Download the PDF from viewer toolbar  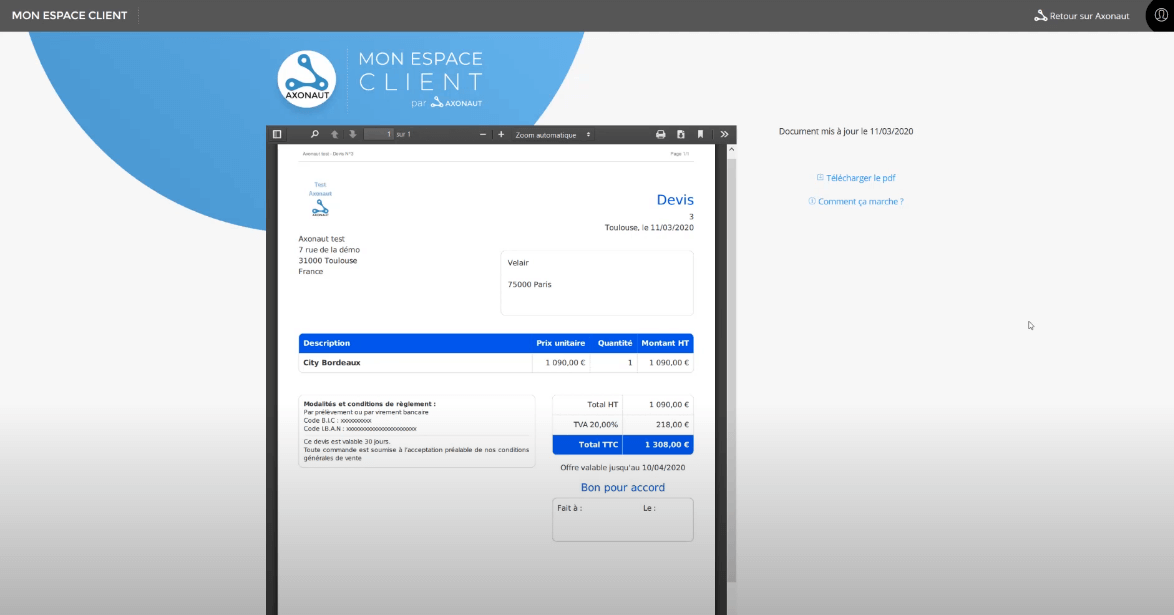pos(681,134)
